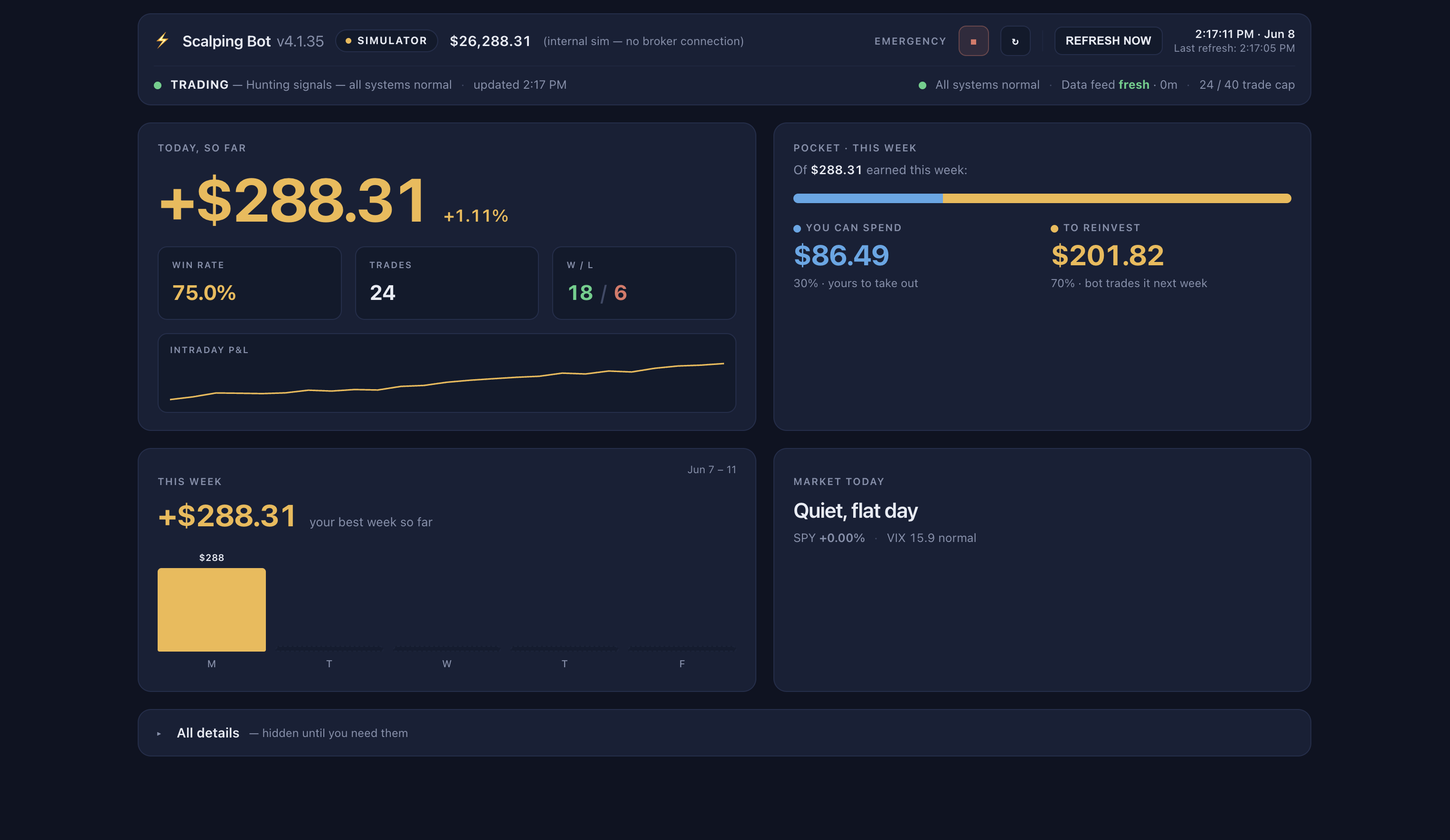The height and width of the screenshot is (840, 1450).
Task: Click the REFRESH NOW button
Action: coord(1108,41)
